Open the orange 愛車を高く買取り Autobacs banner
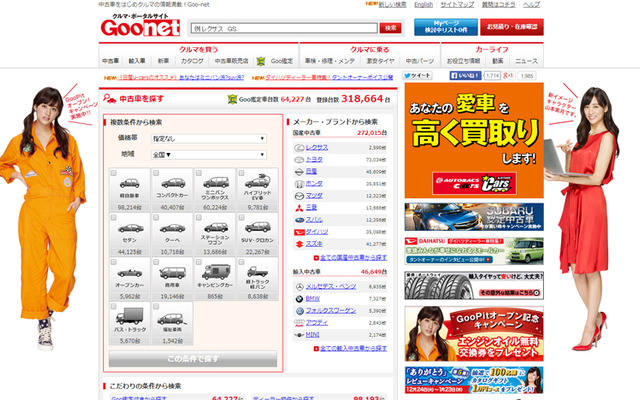The image size is (640, 400). coord(474,140)
